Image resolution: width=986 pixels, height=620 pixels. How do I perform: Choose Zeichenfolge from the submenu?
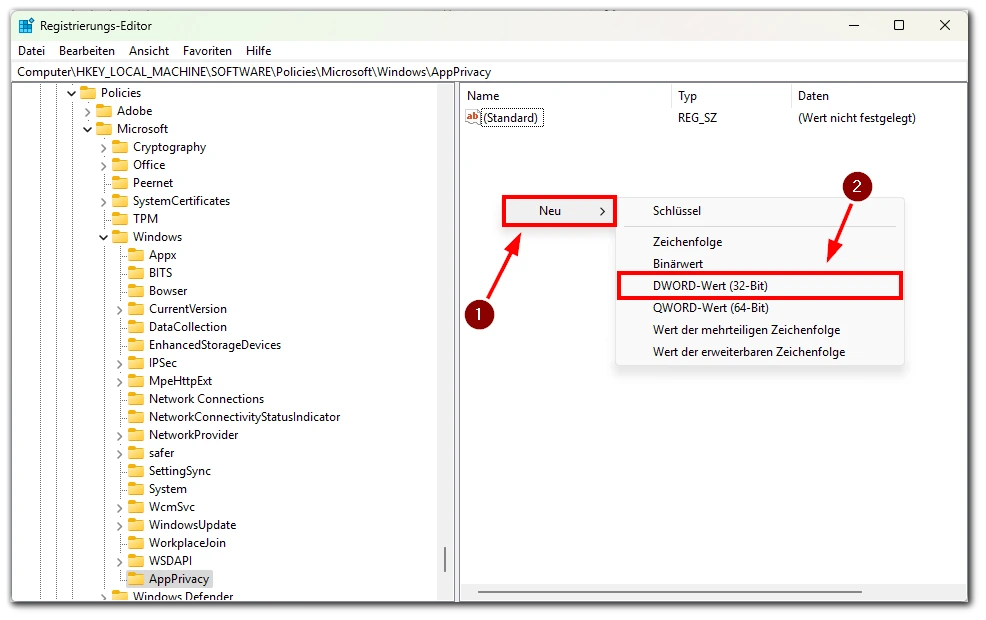(759, 242)
